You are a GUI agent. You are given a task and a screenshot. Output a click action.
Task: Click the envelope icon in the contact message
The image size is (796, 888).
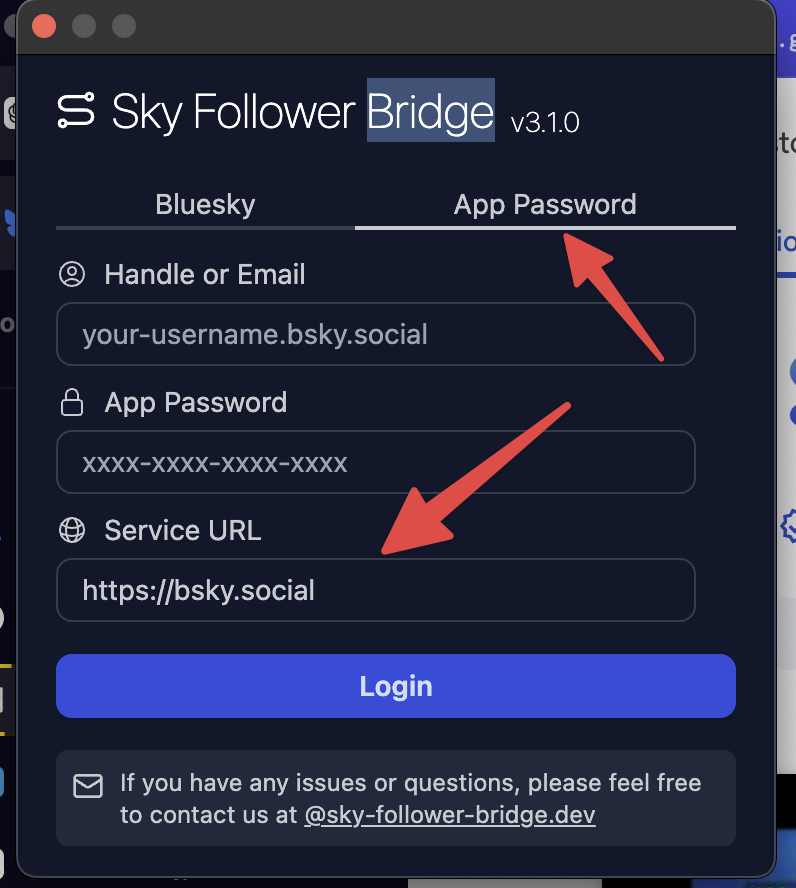[88, 787]
